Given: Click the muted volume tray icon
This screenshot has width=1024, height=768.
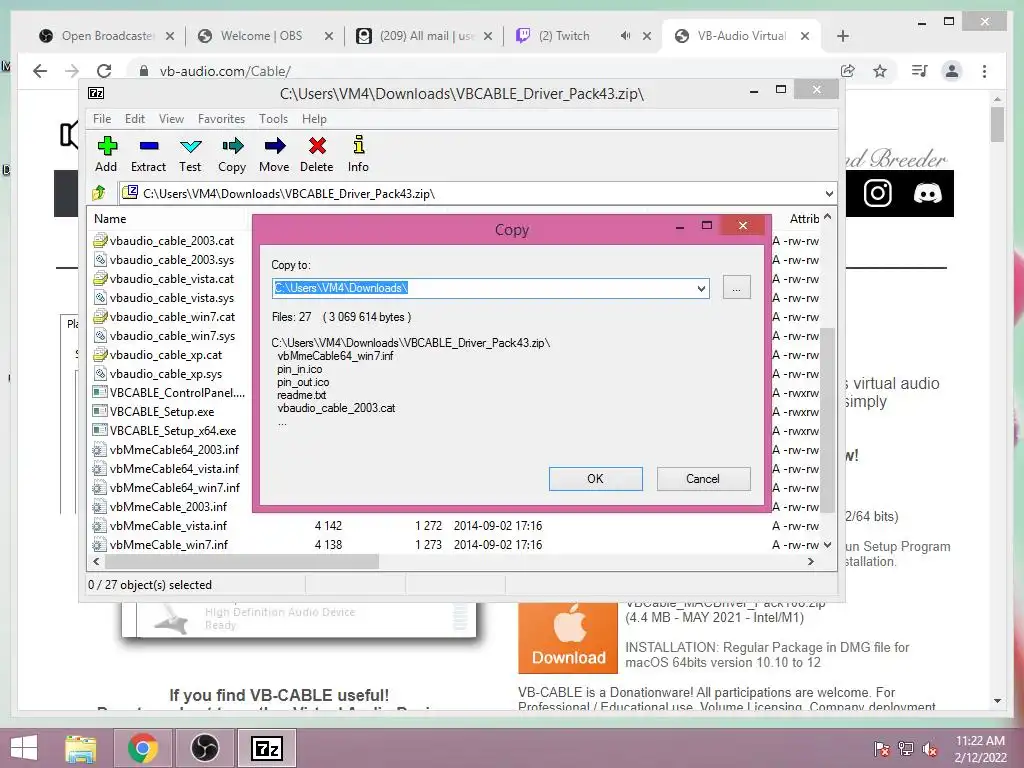Looking at the screenshot, I should [x=930, y=749].
